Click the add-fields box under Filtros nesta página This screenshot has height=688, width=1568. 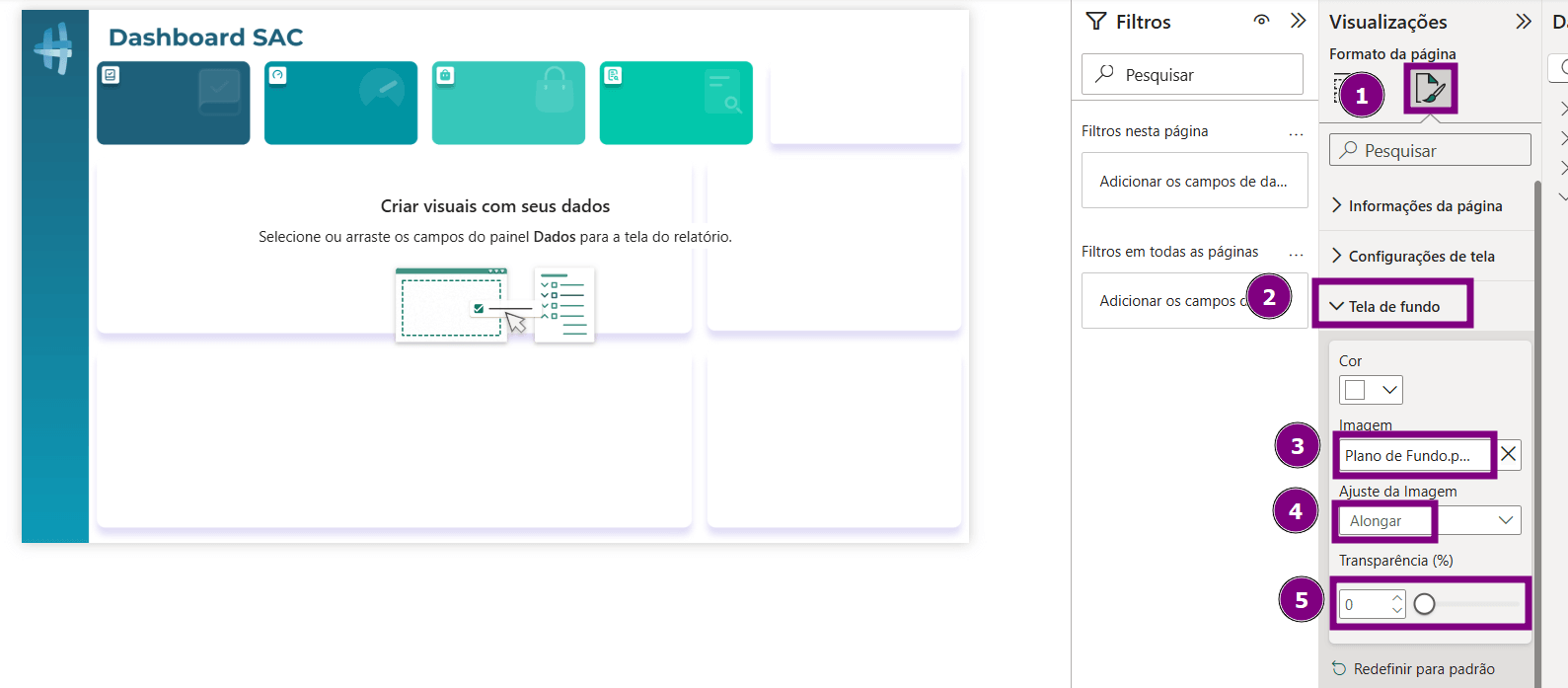1195,181
